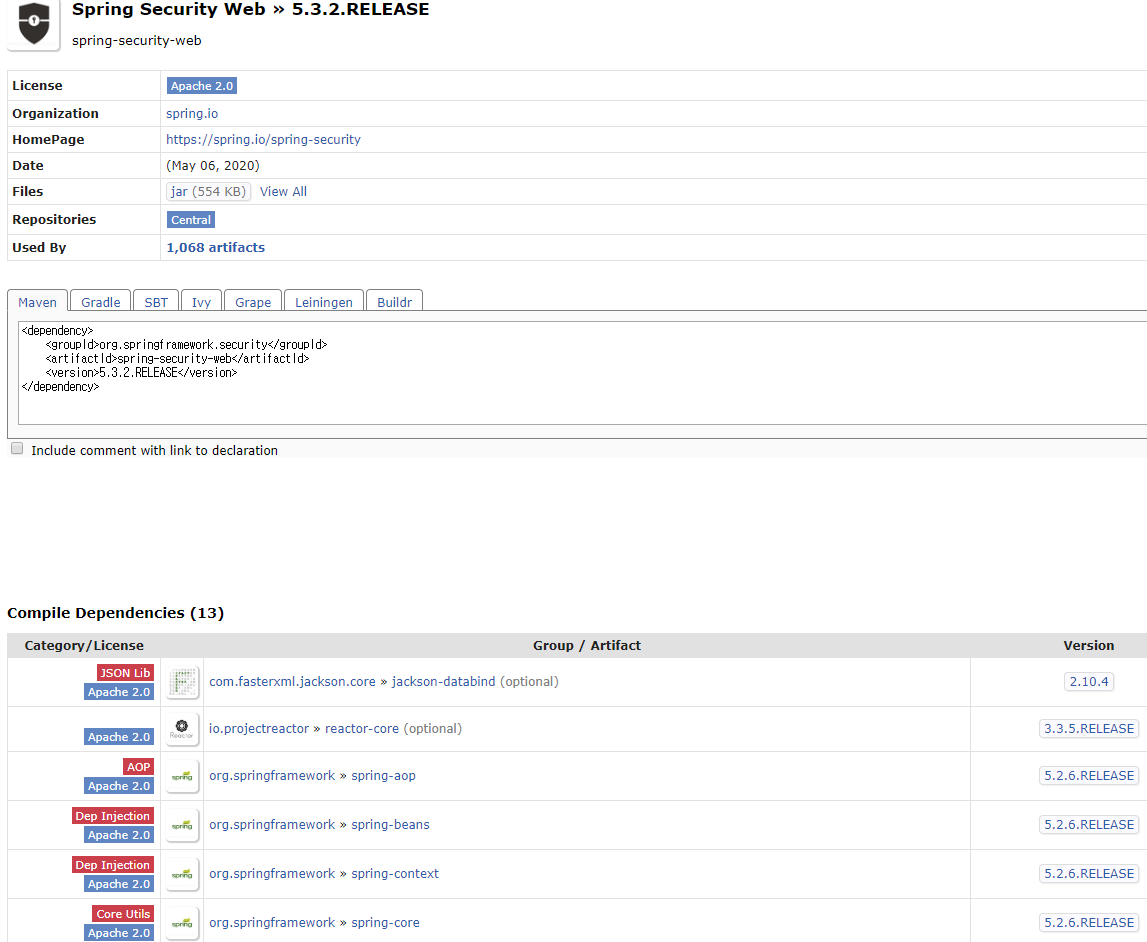Image resolution: width=1147 pixels, height=942 pixels.
Task: Click Dep Injection tag for spring-beans
Action: (x=113, y=815)
